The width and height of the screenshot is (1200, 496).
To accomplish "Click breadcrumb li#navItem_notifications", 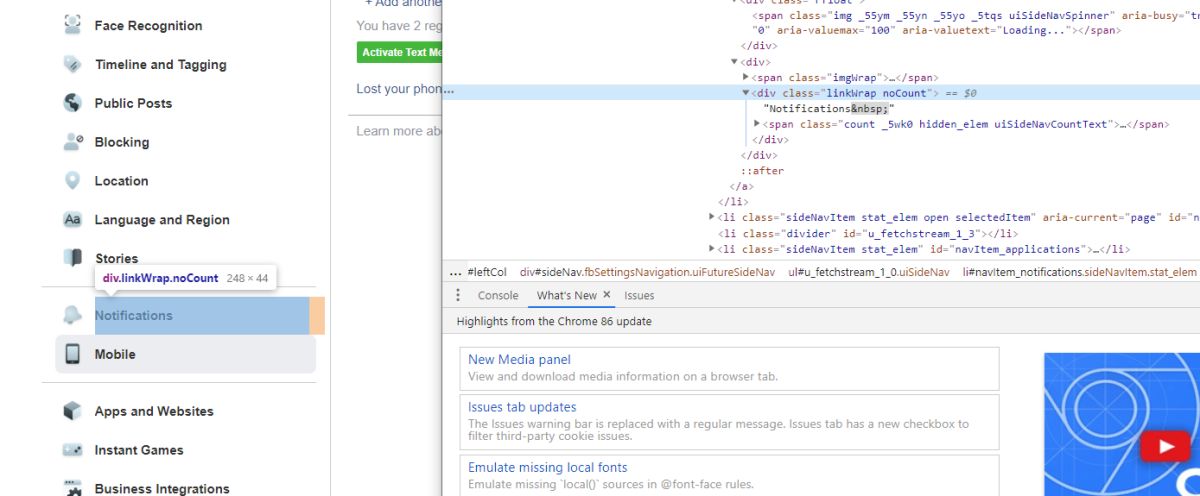I will tap(1080, 272).
